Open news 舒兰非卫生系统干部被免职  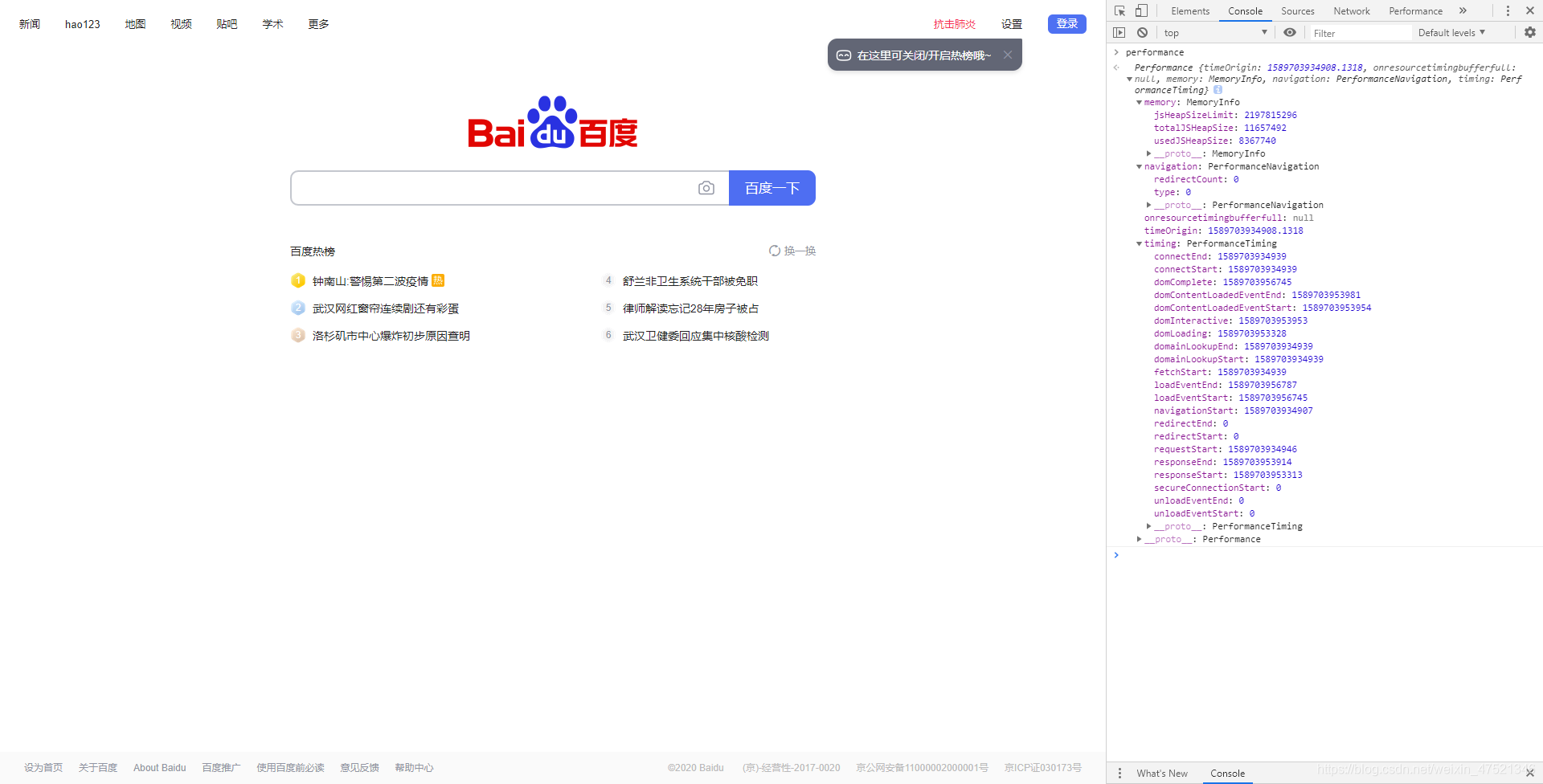(690, 281)
